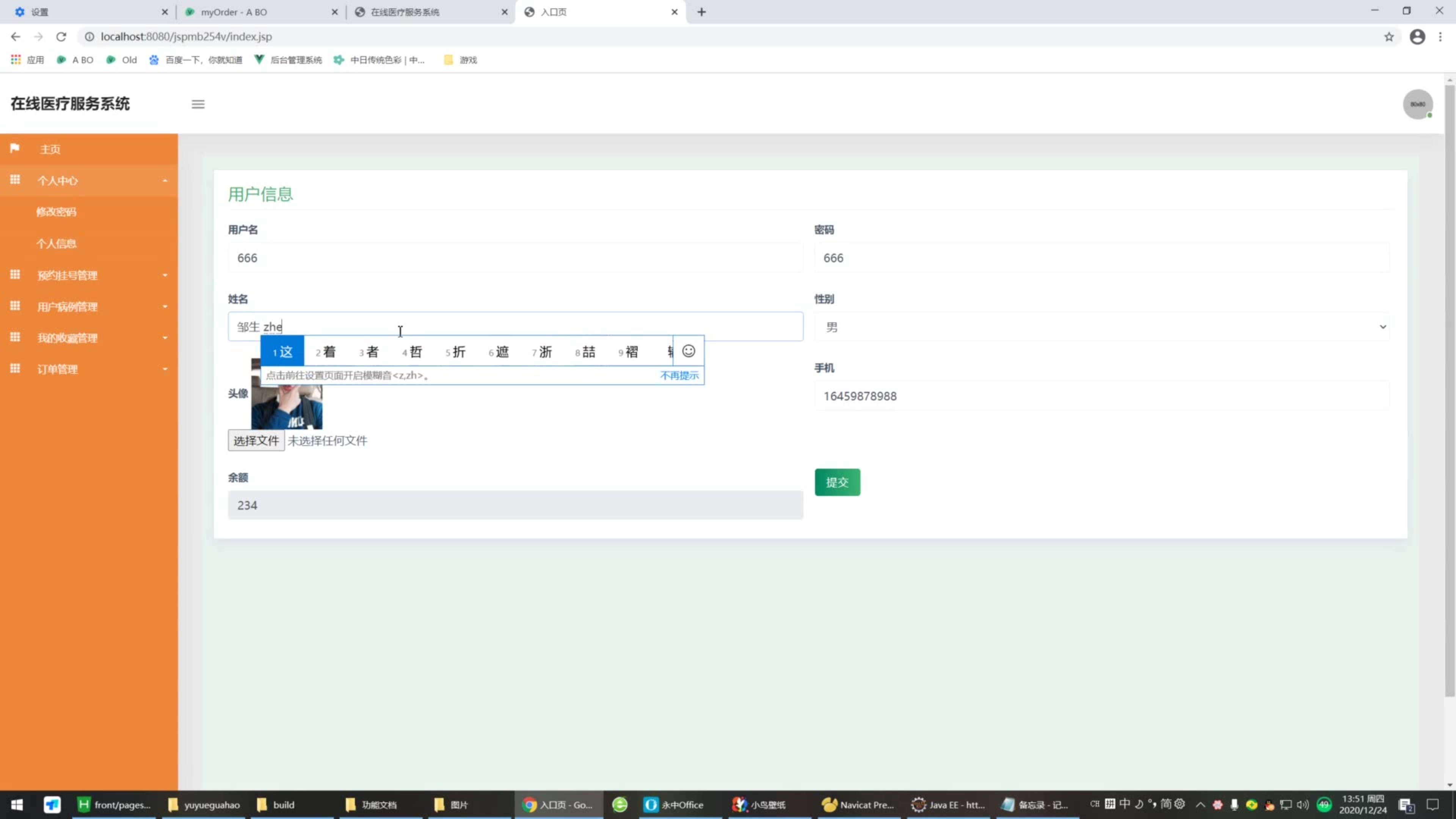
Task: Reload the page with refresh icon
Action: coord(61,37)
